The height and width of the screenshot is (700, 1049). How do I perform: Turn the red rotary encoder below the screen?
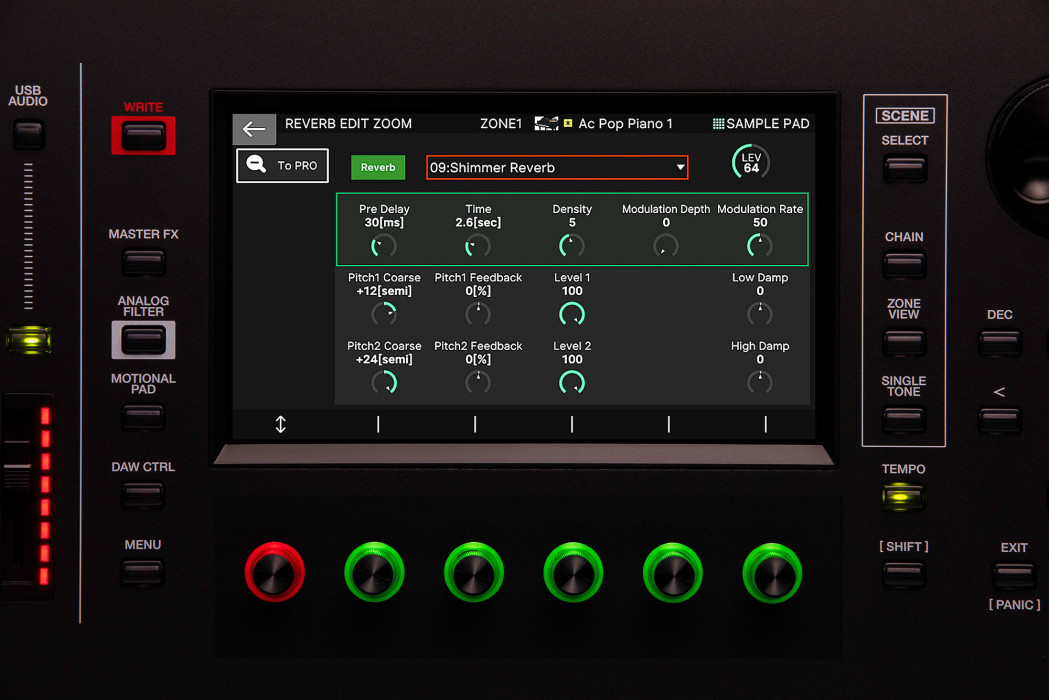click(274, 572)
